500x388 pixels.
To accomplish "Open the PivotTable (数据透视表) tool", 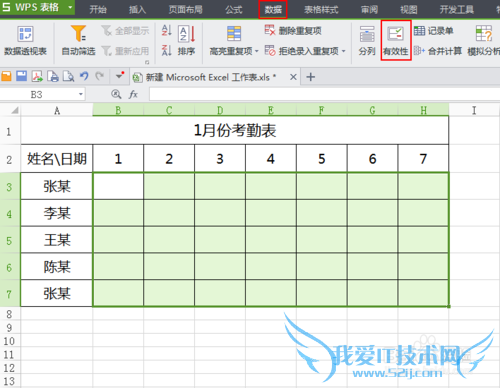I will click(25, 41).
